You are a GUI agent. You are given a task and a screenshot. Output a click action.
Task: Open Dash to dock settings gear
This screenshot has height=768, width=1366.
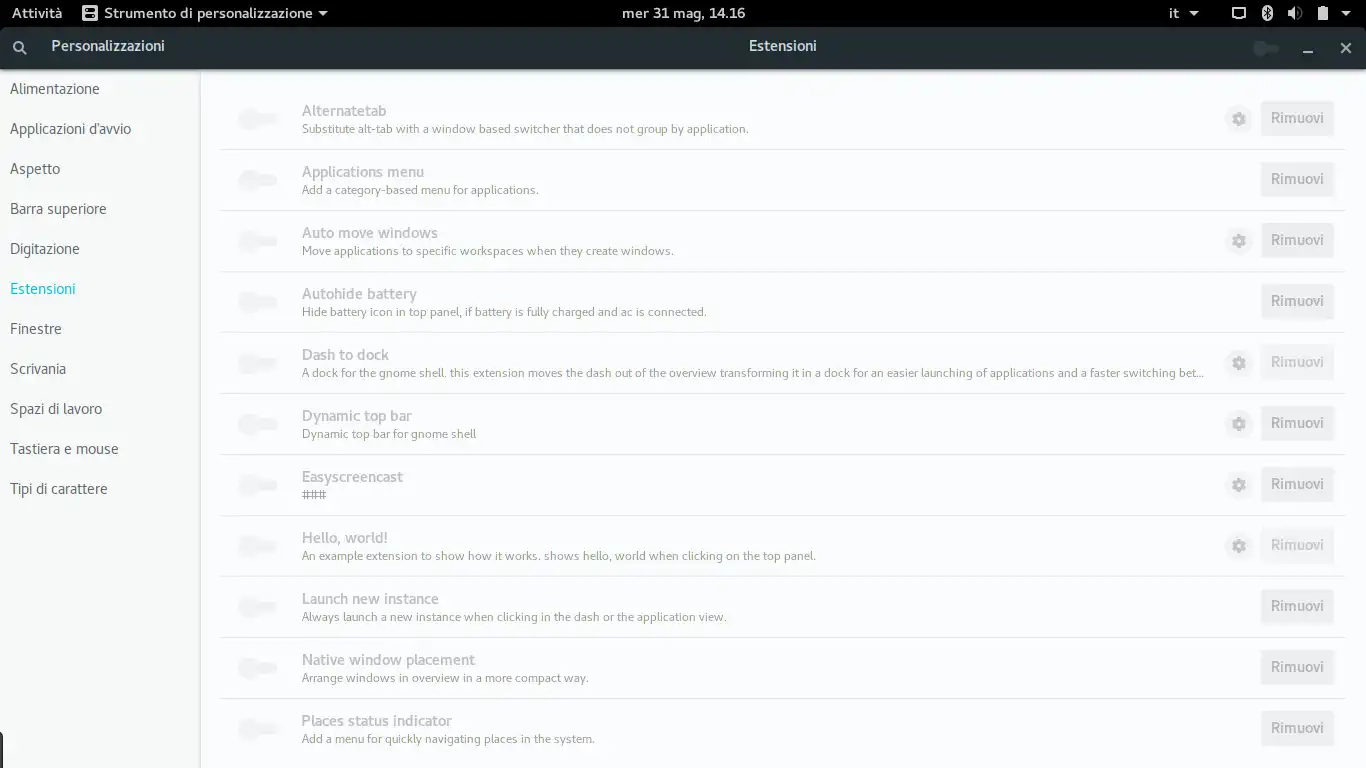(1239, 363)
